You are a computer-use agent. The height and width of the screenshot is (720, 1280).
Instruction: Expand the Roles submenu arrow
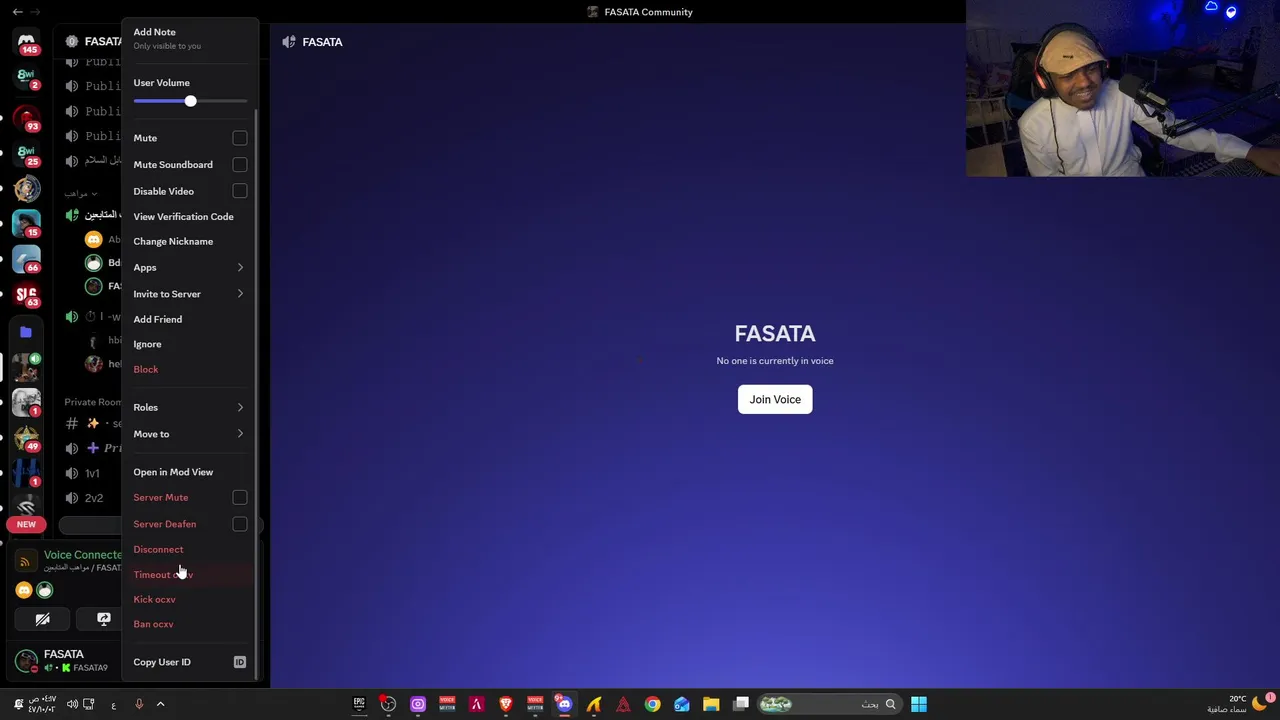point(240,407)
